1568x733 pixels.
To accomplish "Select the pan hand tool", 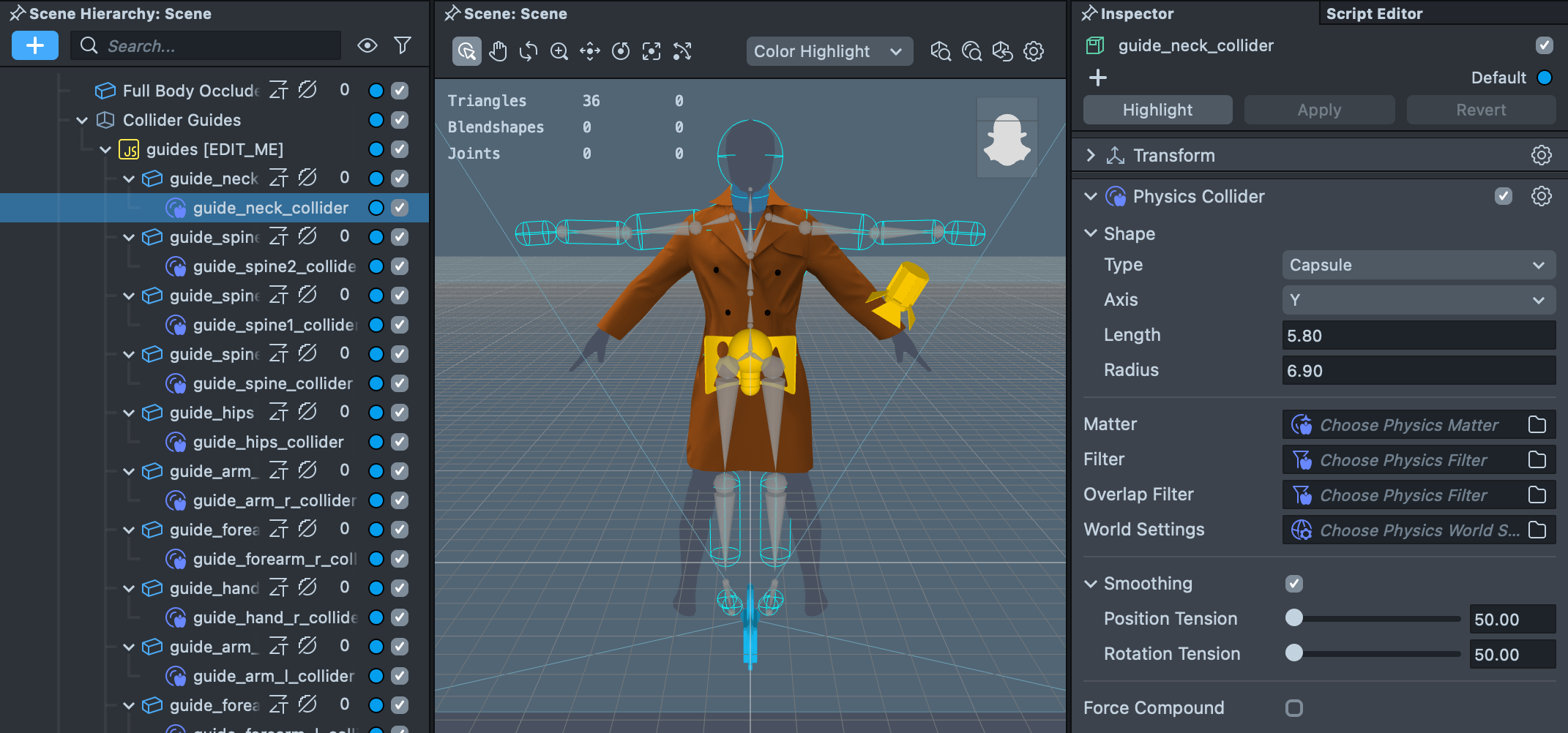I will (498, 51).
